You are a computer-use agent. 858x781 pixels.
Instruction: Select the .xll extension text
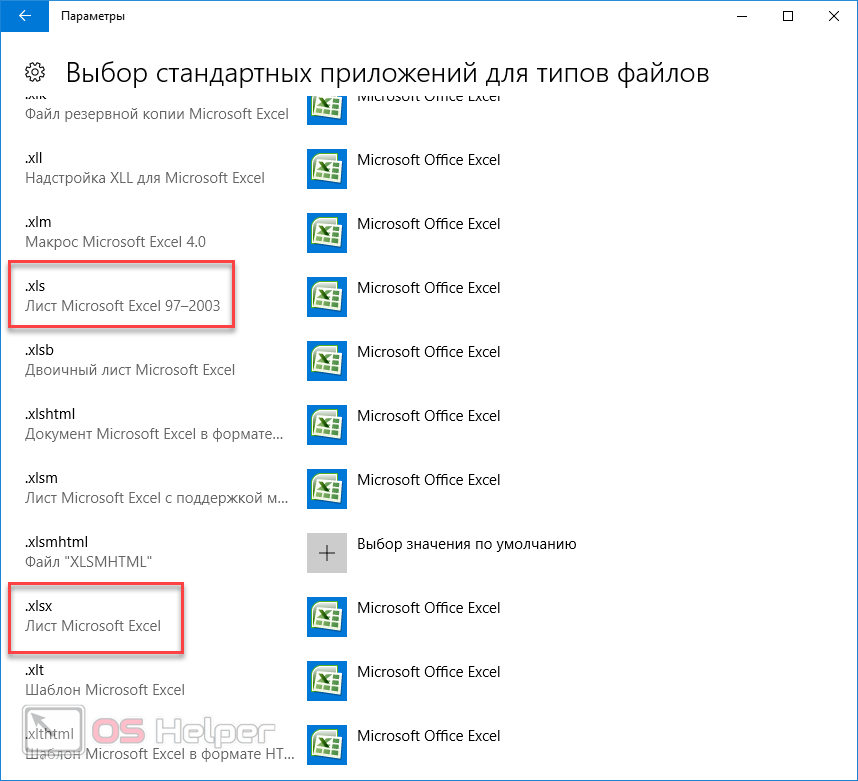pos(33,158)
